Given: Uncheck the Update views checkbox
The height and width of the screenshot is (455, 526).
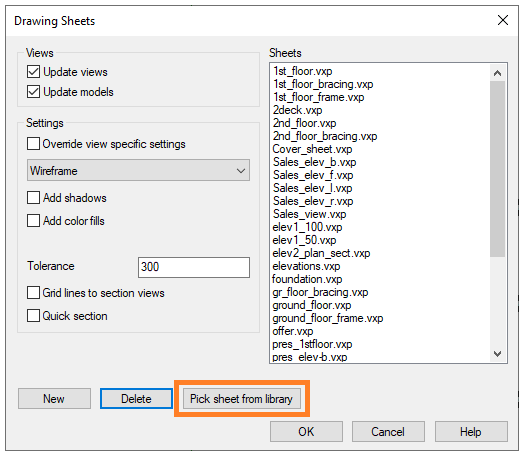Looking at the screenshot, I should tap(33, 72).
